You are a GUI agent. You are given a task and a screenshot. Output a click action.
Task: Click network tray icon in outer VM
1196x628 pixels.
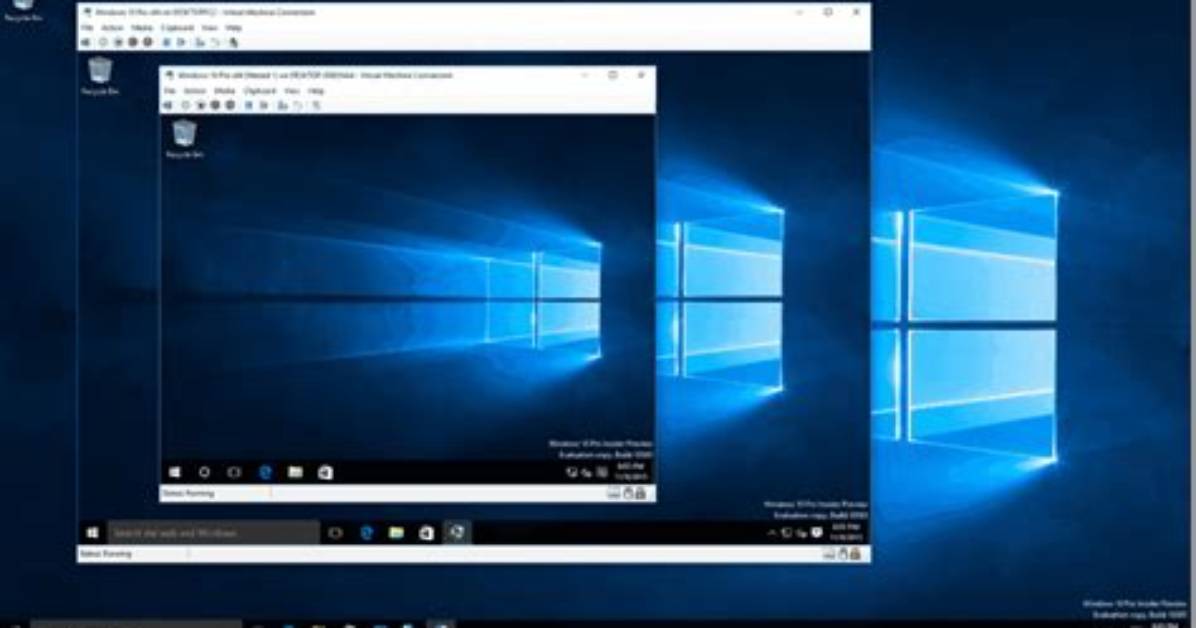786,533
